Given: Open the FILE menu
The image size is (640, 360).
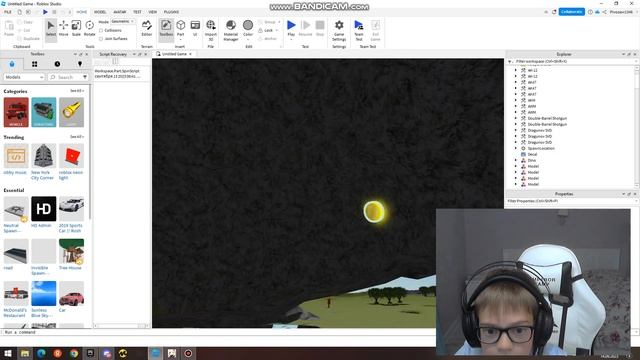Looking at the screenshot, I should pos(8,12).
